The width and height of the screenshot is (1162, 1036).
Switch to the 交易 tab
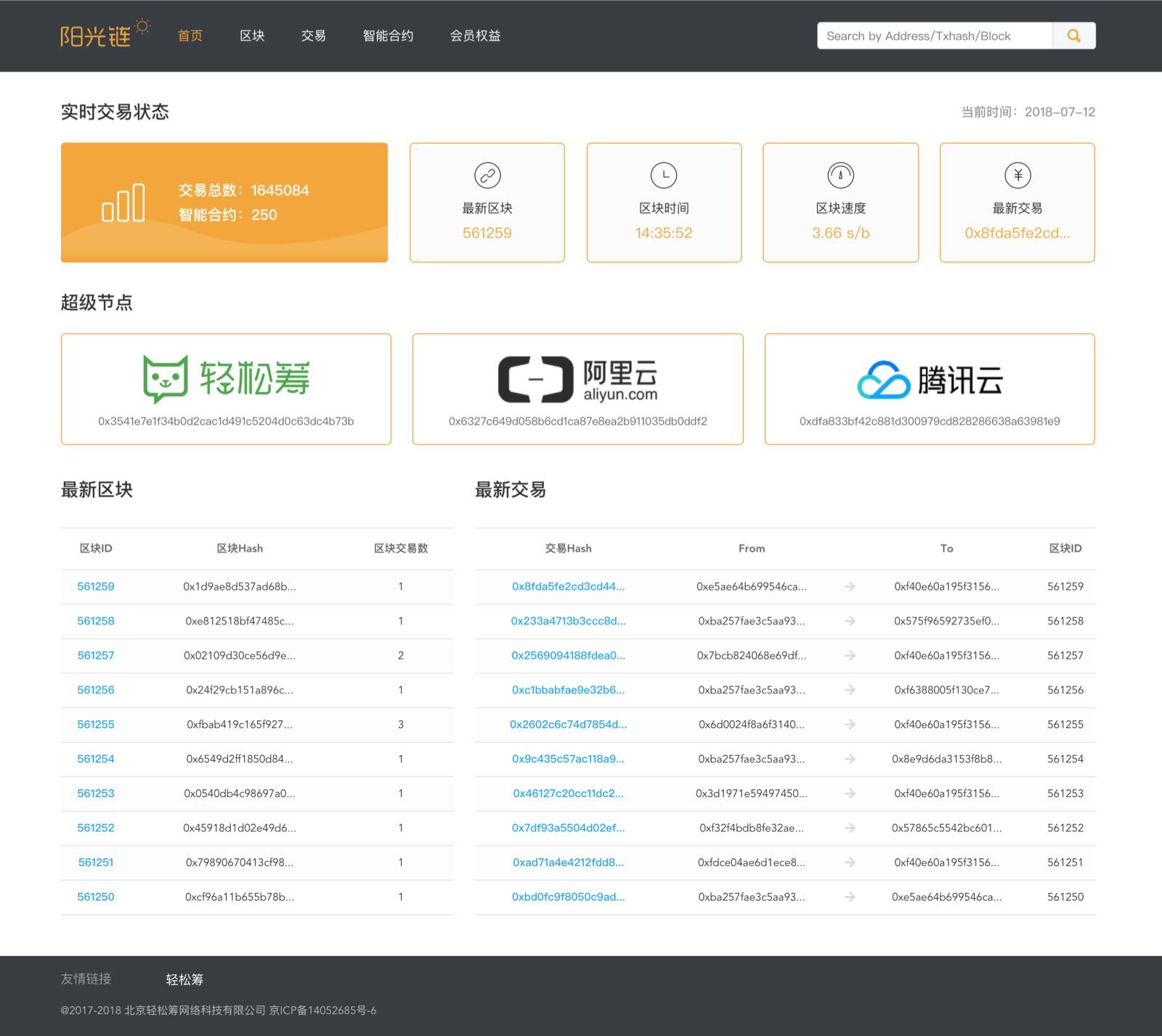pyautogui.click(x=313, y=35)
